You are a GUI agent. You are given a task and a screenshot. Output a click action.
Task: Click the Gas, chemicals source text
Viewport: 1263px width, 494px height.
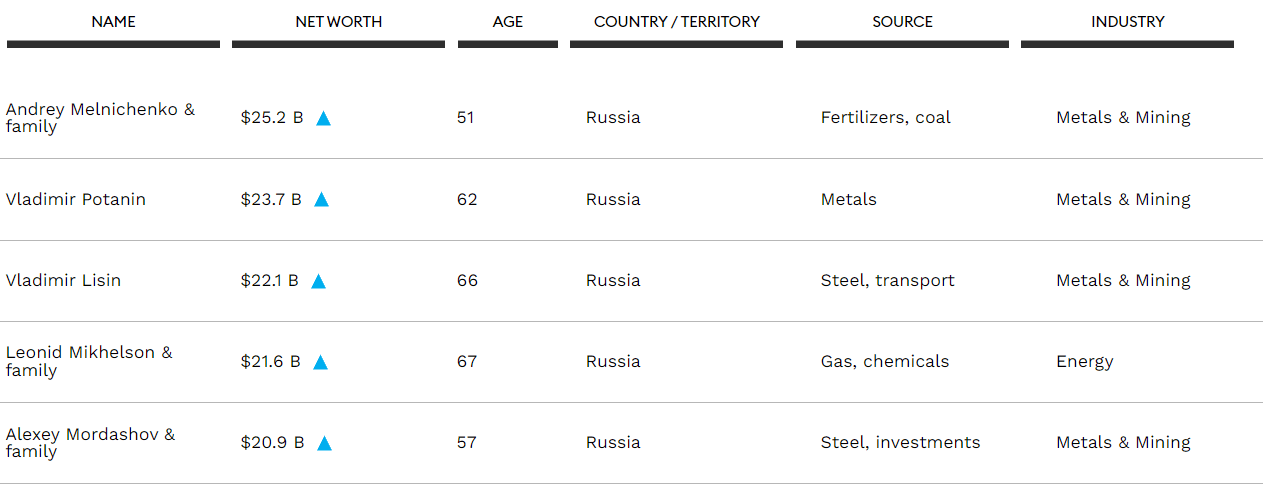(x=884, y=361)
